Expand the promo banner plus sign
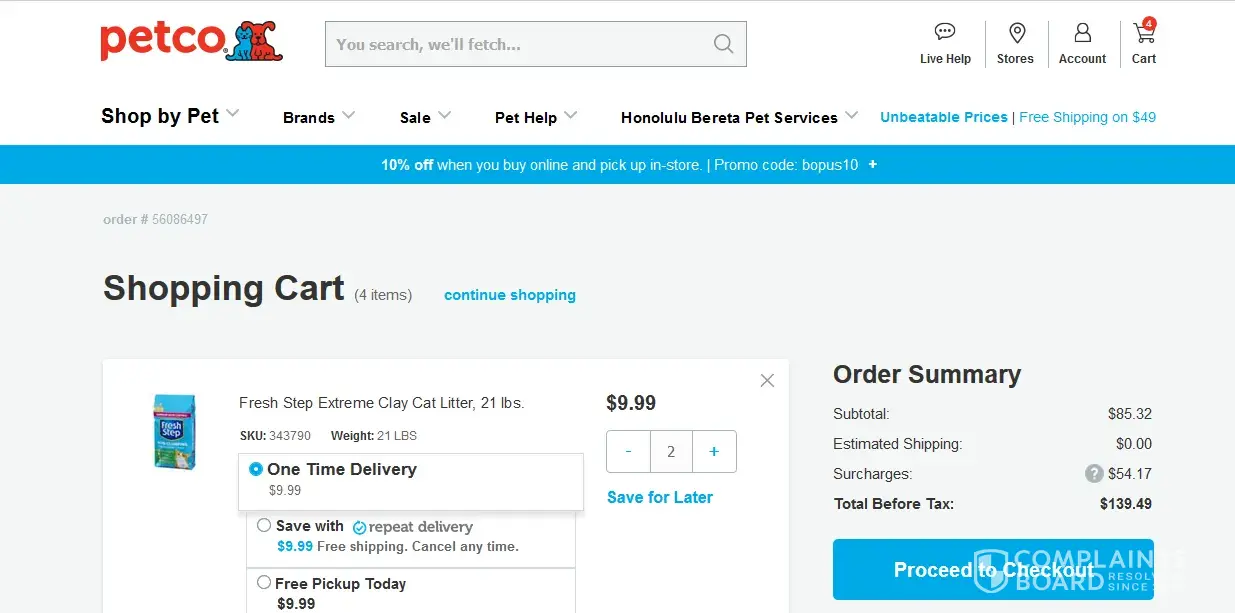 [873, 164]
